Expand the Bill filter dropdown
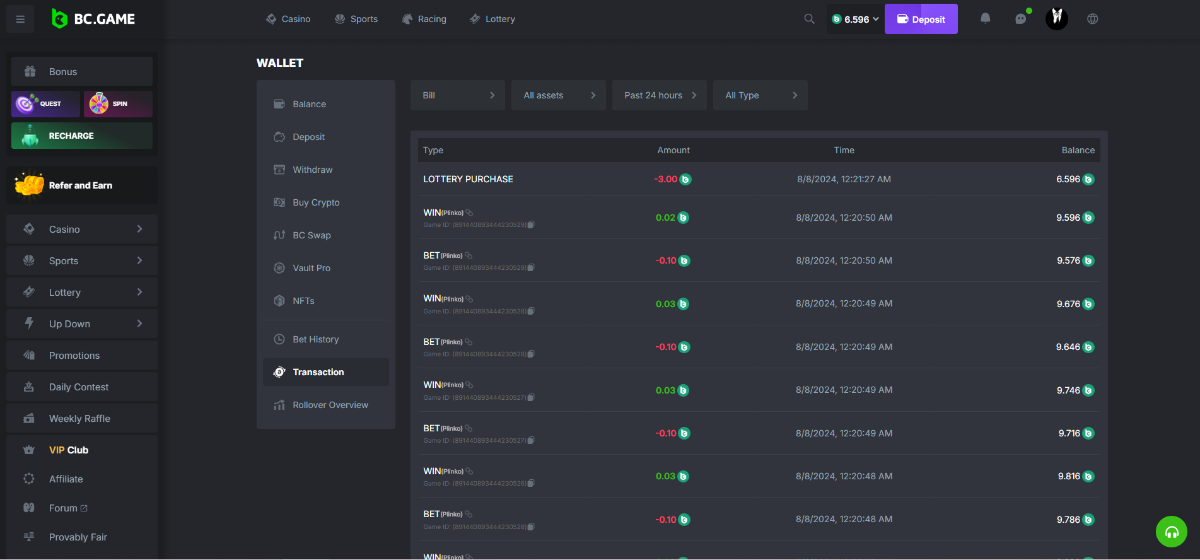The height and width of the screenshot is (560, 1200). pos(457,95)
